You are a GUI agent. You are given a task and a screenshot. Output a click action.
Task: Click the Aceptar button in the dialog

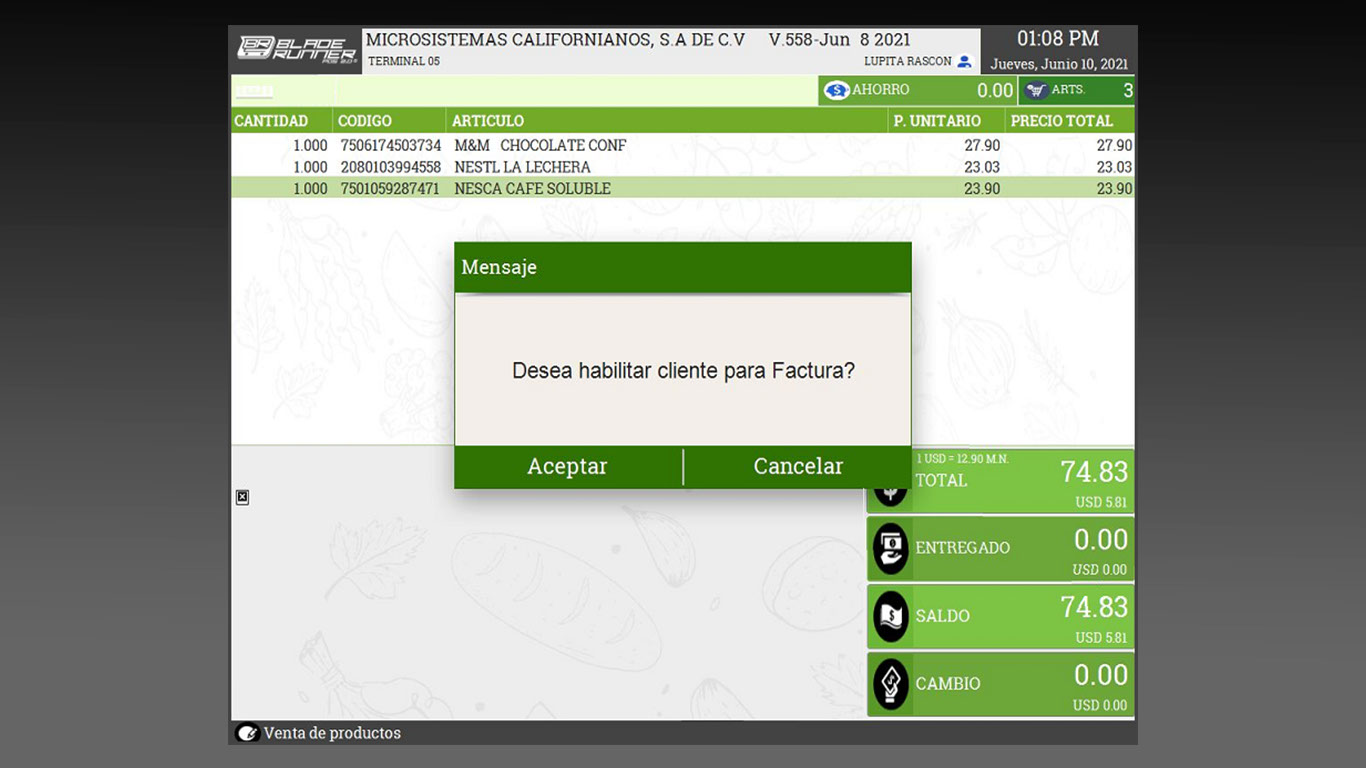[567, 467]
